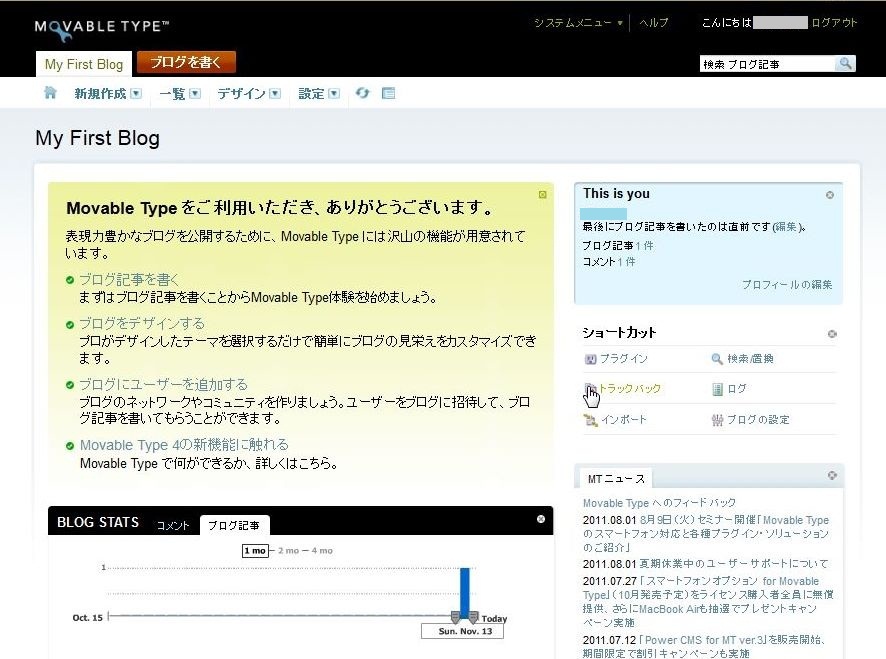Open the view site icon

[x=389, y=93]
